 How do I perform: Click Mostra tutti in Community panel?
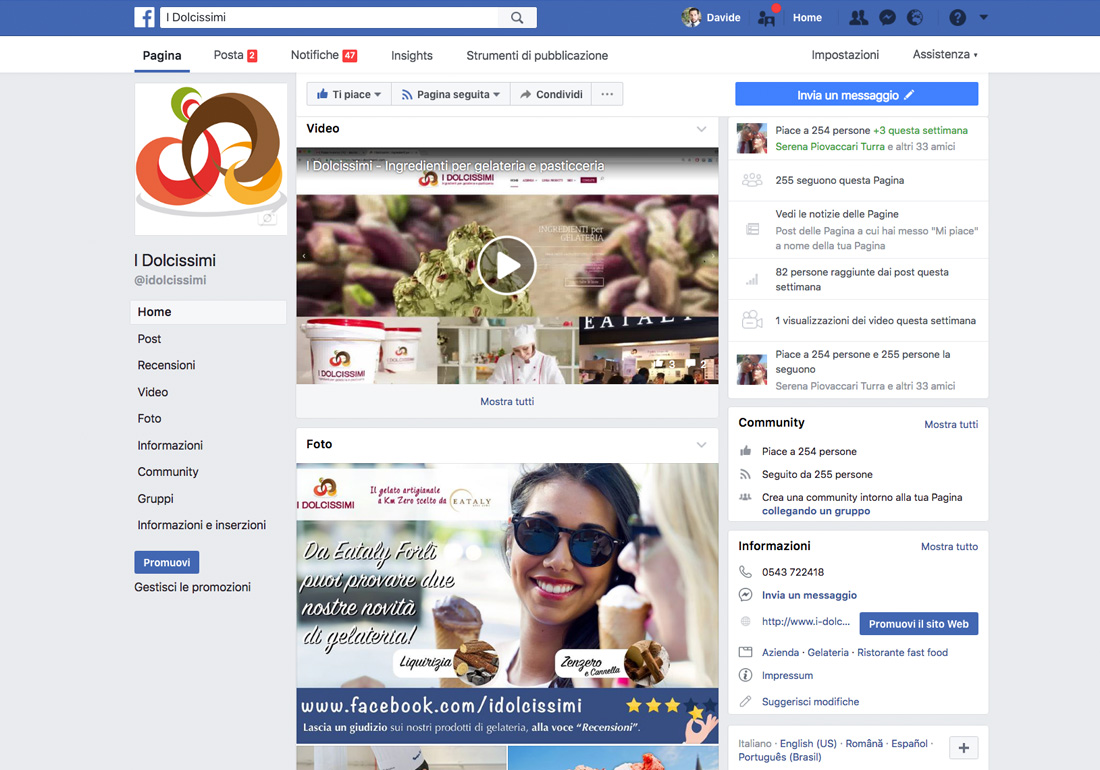(x=951, y=424)
